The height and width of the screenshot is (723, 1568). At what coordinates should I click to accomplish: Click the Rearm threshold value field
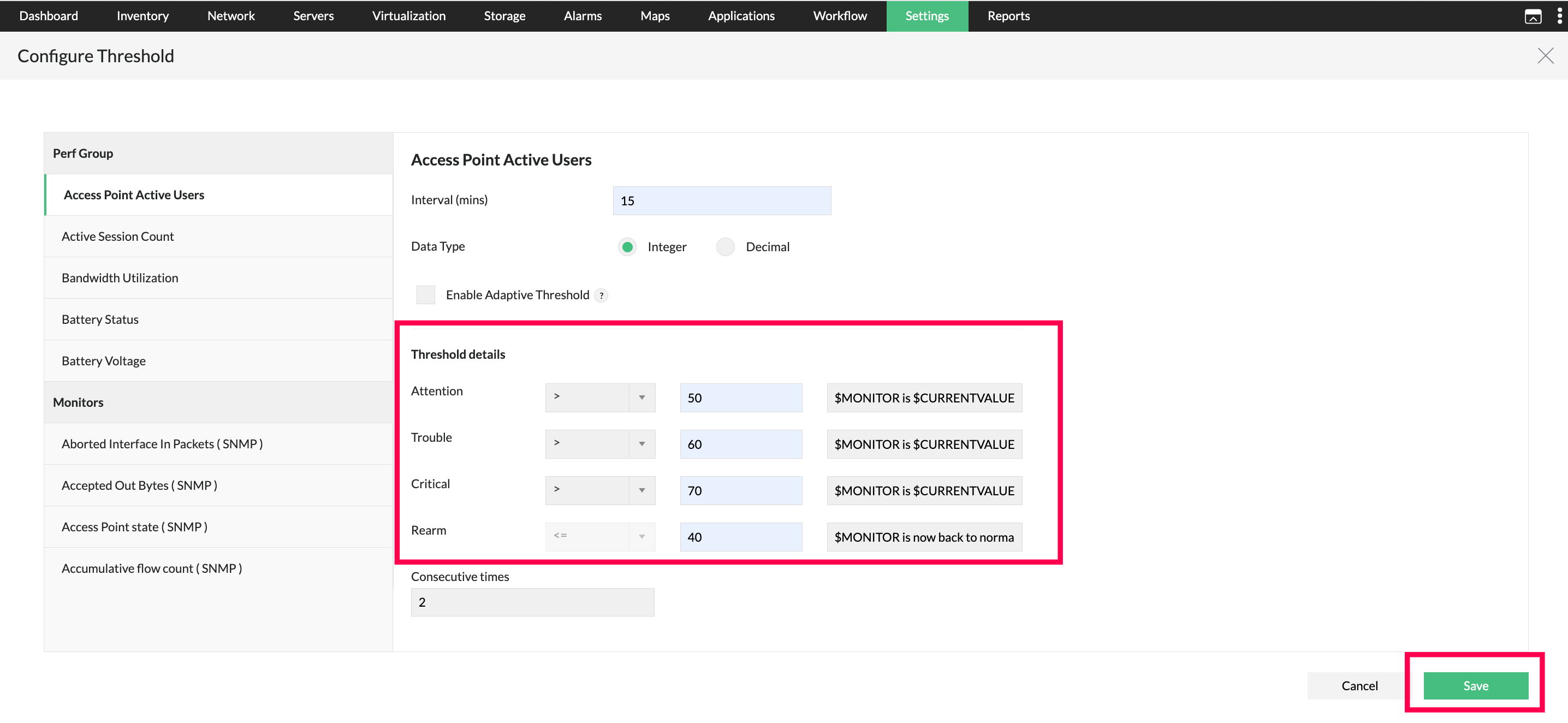[x=741, y=536]
